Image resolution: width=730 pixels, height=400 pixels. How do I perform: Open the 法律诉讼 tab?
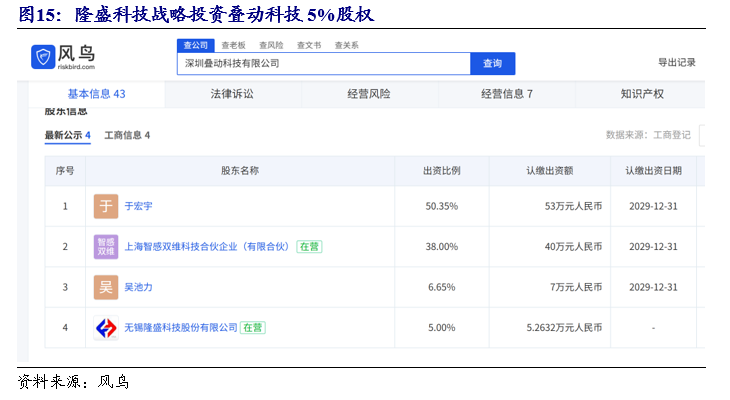232,94
